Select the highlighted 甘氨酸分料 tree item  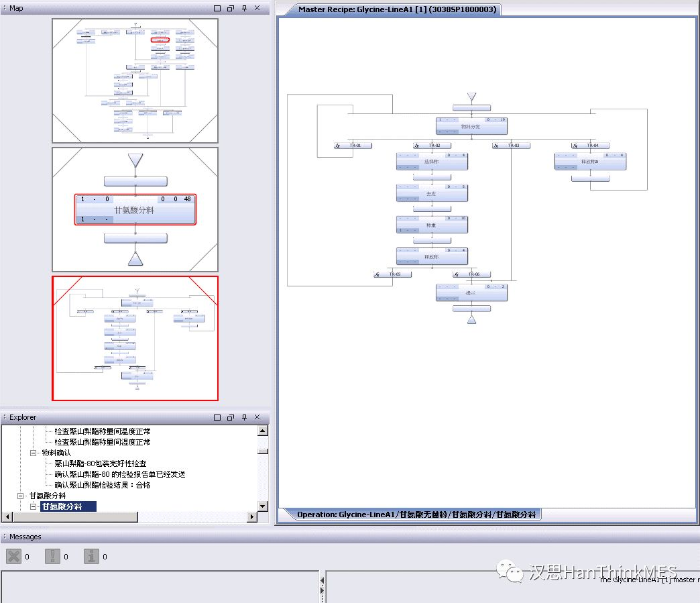pyautogui.click(x=68, y=507)
